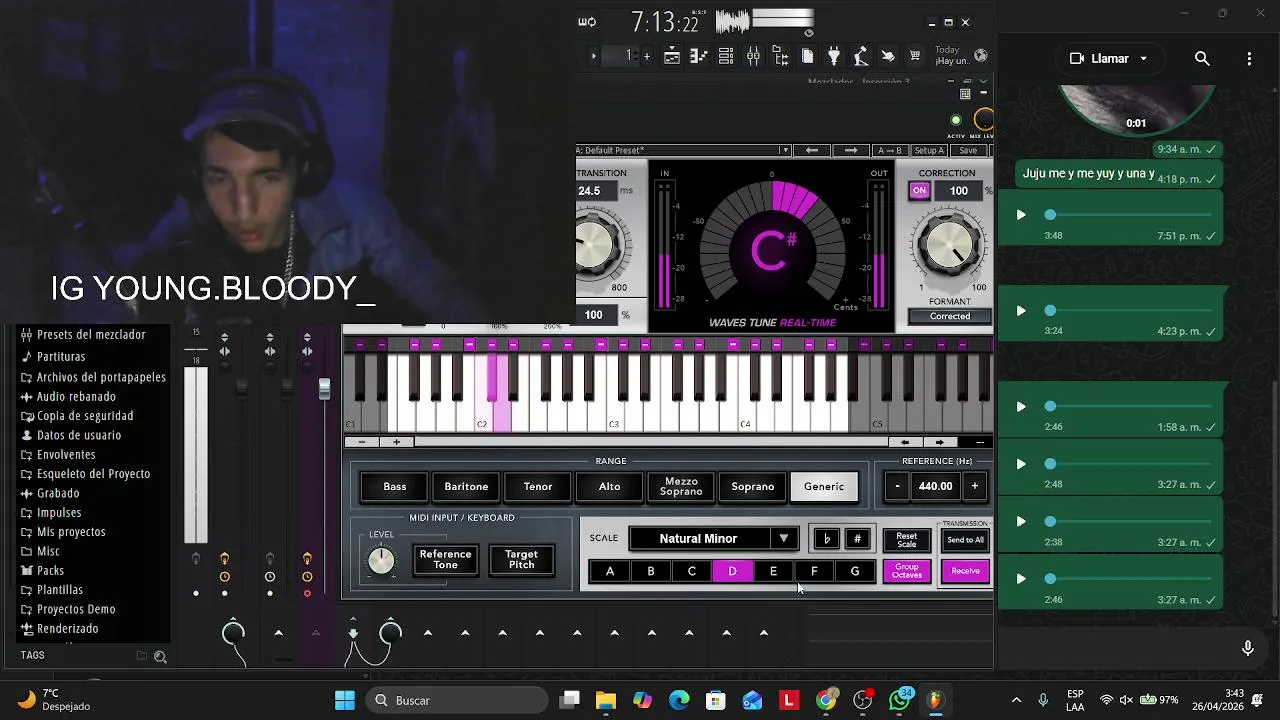
Task: Open the Default Preset dropdown arrow
Action: click(785, 150)
